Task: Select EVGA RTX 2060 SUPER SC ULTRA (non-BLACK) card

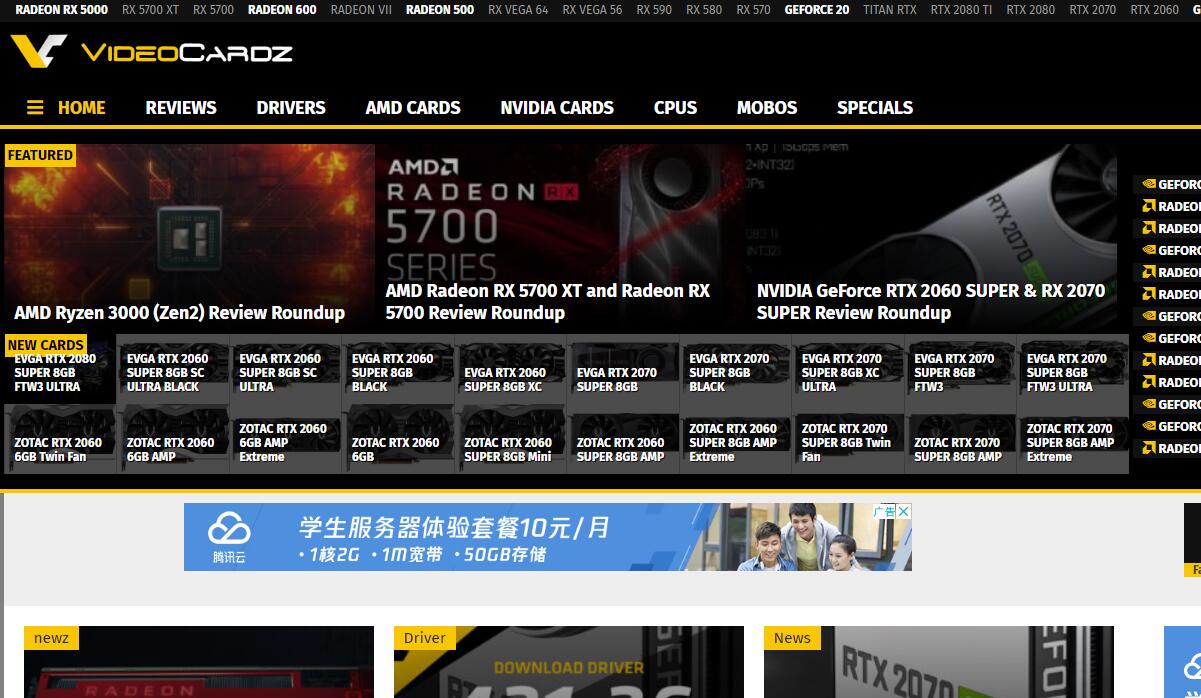Action: pos(285,369)
